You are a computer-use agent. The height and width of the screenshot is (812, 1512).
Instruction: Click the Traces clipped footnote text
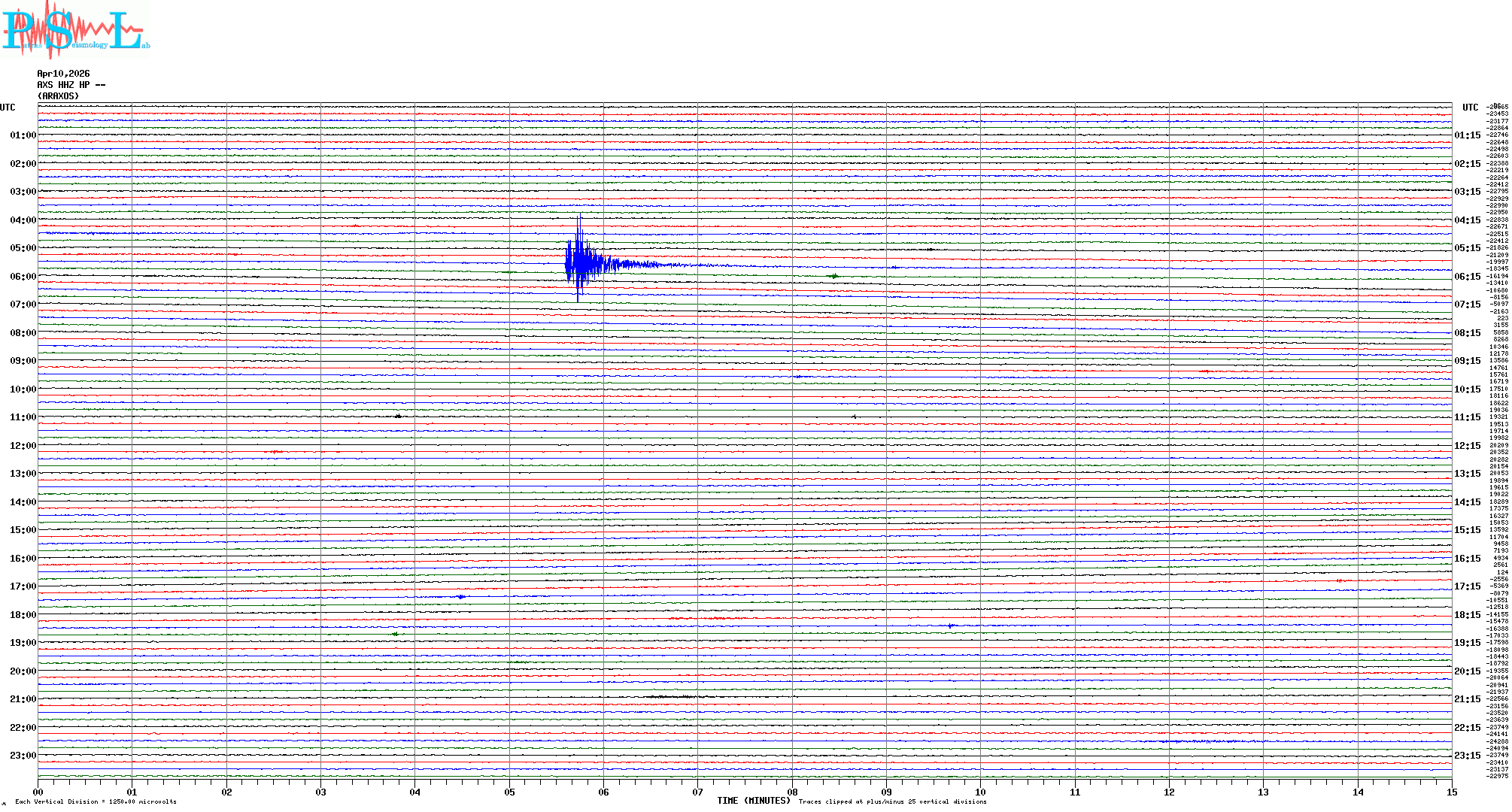pos(892,801)
